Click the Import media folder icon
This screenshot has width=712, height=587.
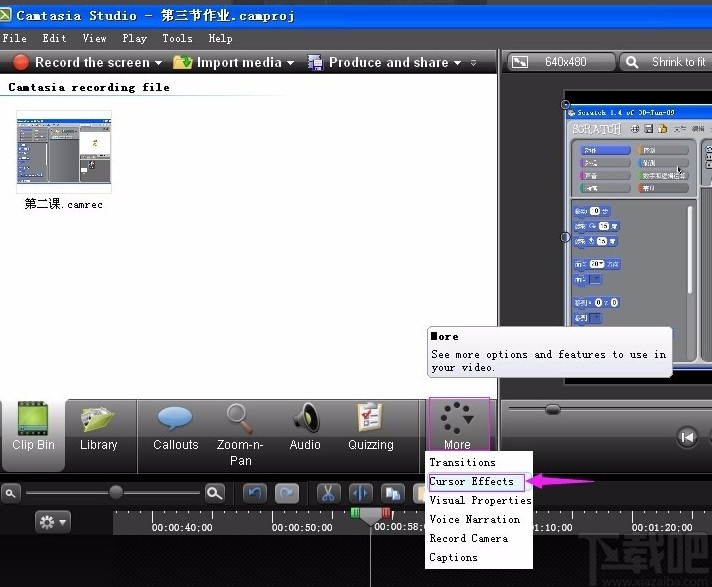tap(183, 62)
